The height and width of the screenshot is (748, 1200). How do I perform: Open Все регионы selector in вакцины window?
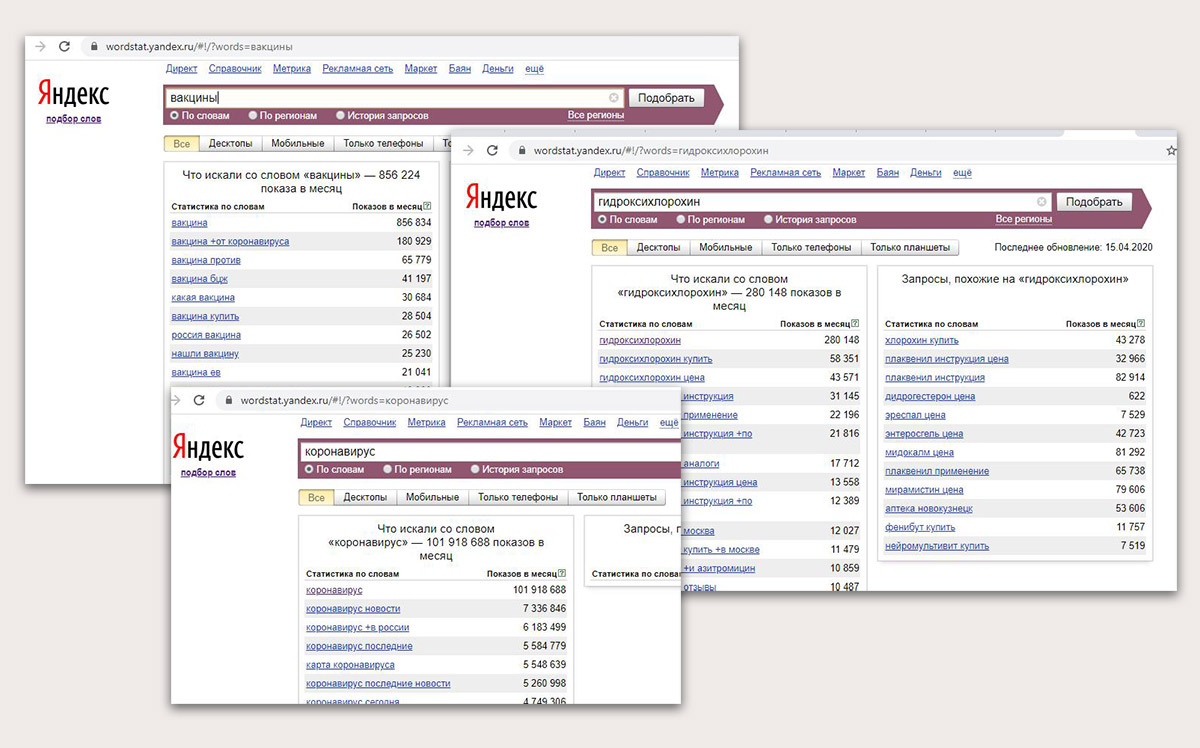click(x=596, y=115)
